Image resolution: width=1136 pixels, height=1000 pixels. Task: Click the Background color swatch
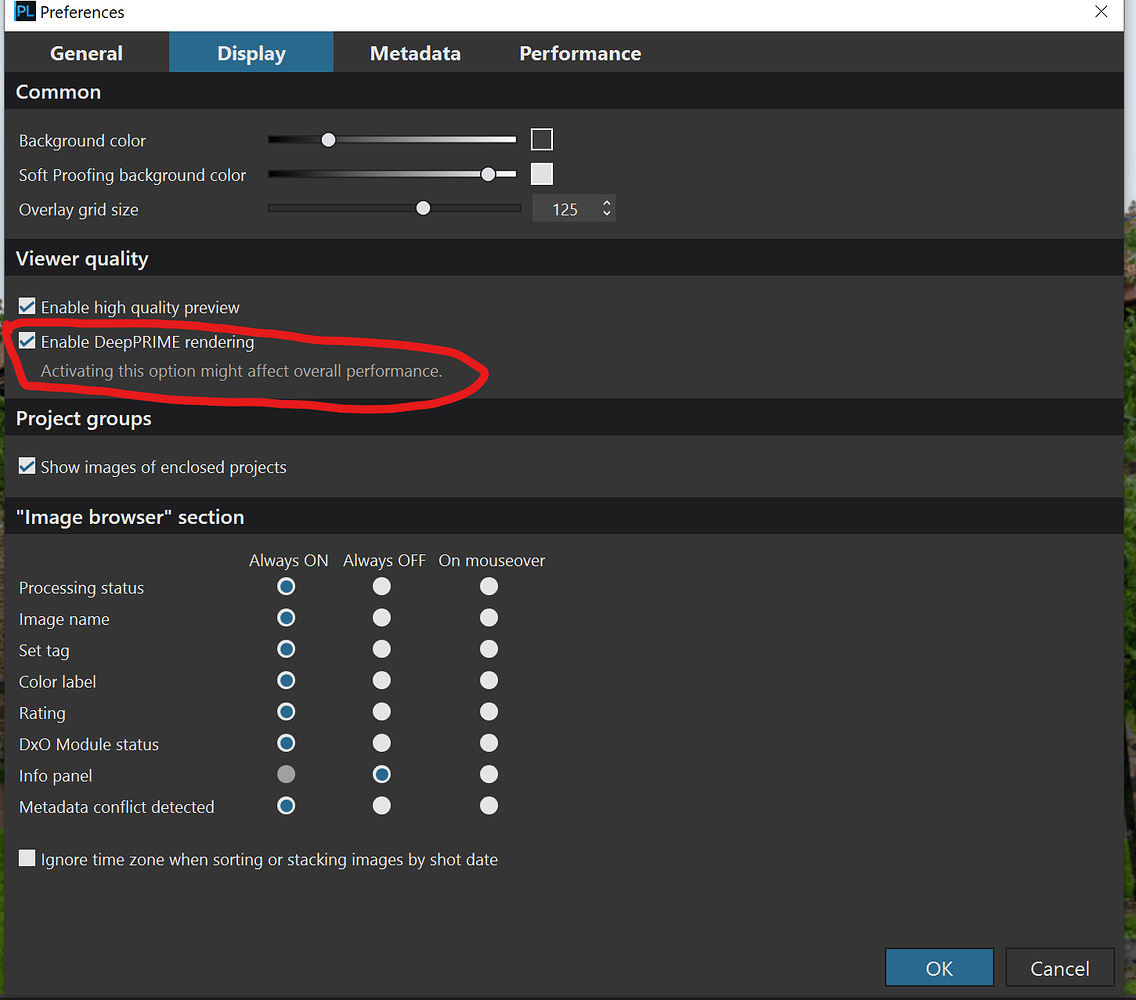coord(541,139)
